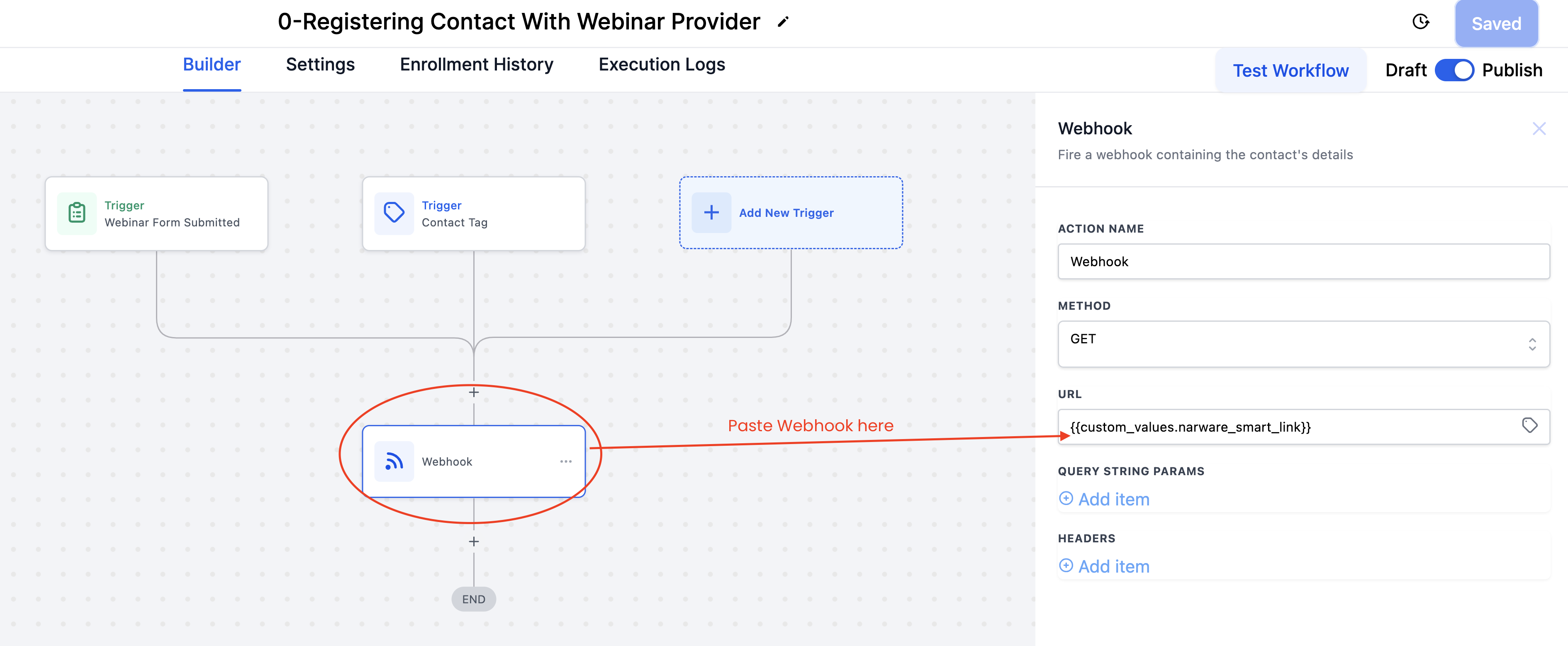This screenshot has height=646, width=1568.
Task: Open the Webhook node three-dots menu
Action: (565, 461)
